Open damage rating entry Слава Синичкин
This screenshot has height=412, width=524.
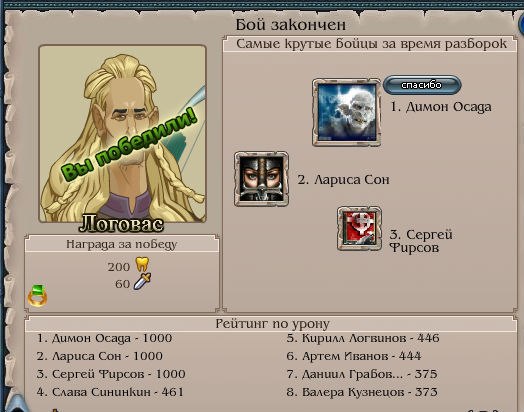(110, 392)
